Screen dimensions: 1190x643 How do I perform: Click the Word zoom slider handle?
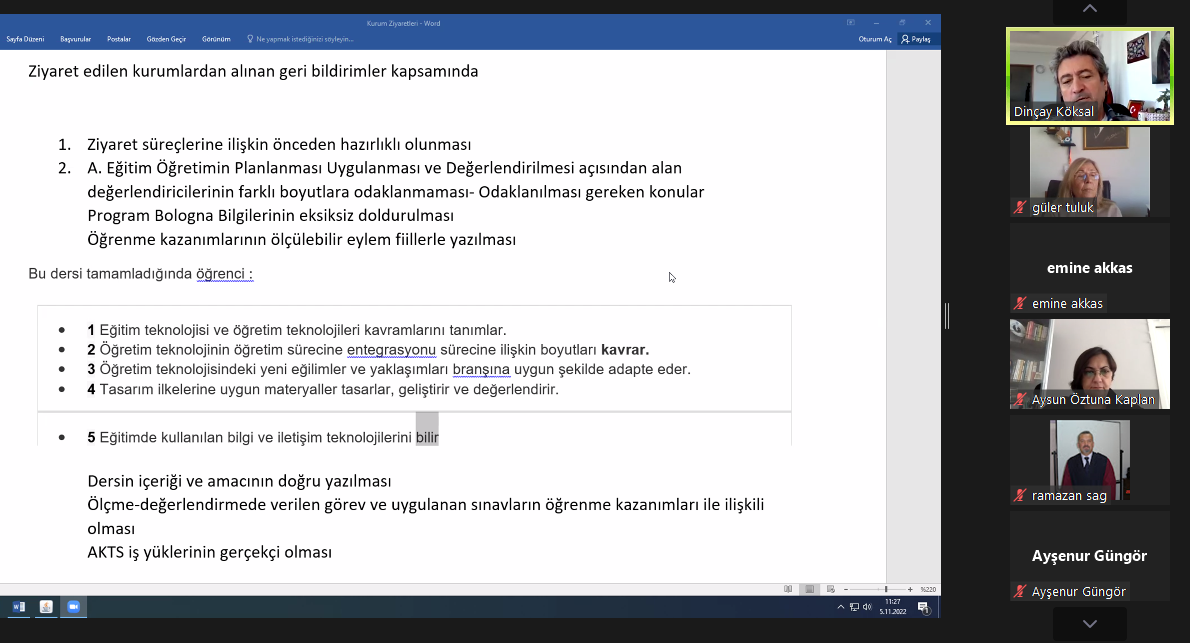pos(886,589)
